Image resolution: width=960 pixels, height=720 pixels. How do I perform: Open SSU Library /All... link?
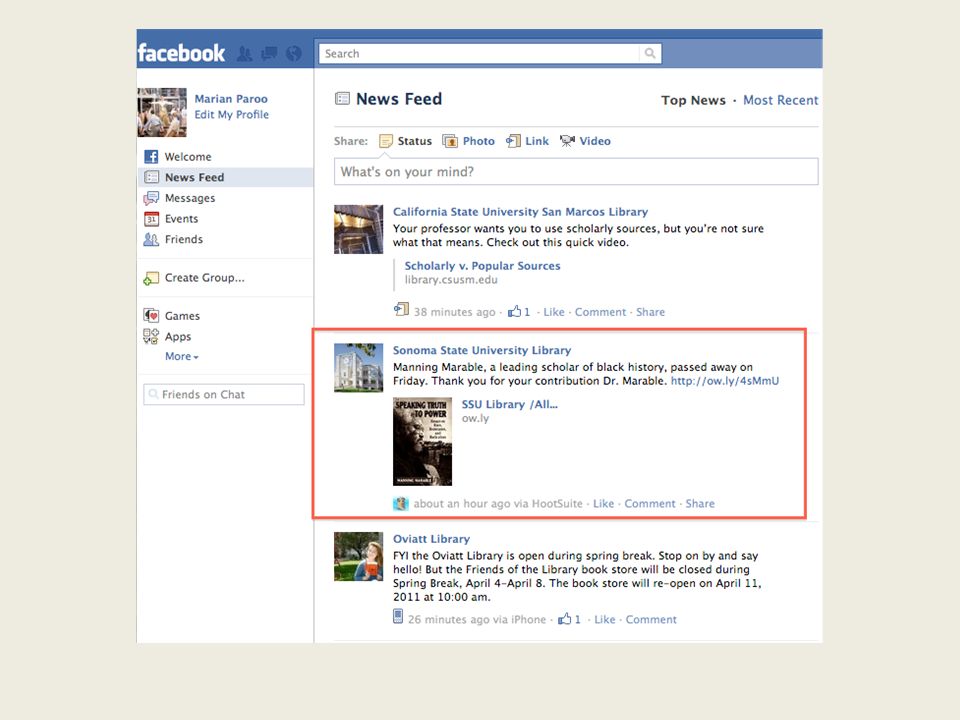click(x=509, y=405)
